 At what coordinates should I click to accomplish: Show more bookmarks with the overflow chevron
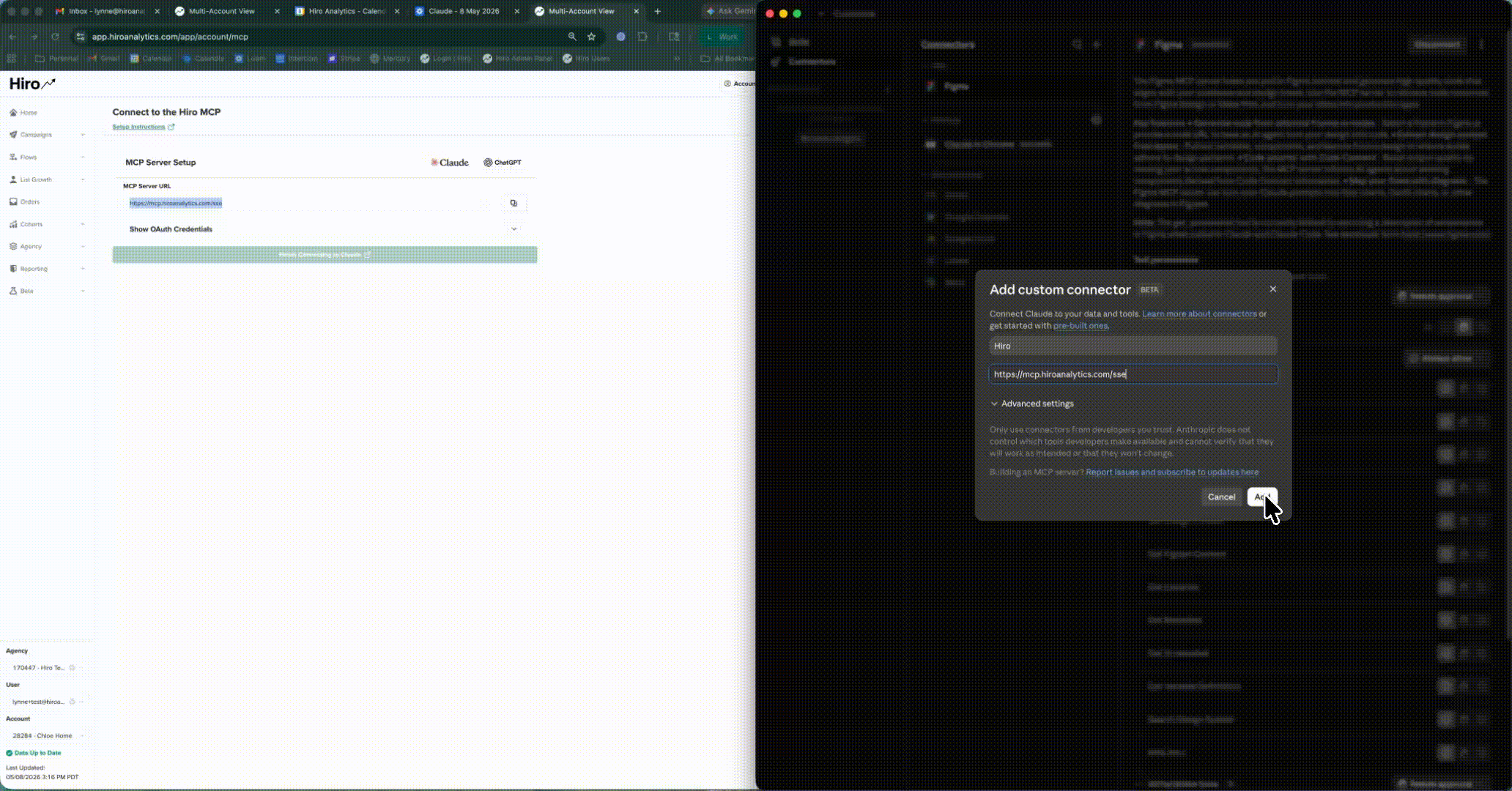[677, 59]
